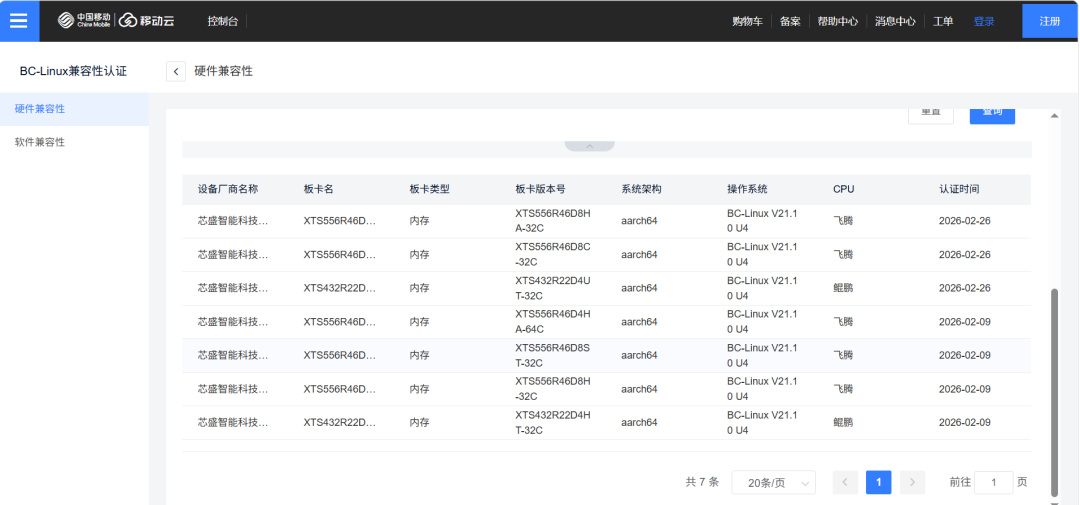Open 控制台 in the top bar
This screenshot has width=1080, height=505.
tap(222, 21)
